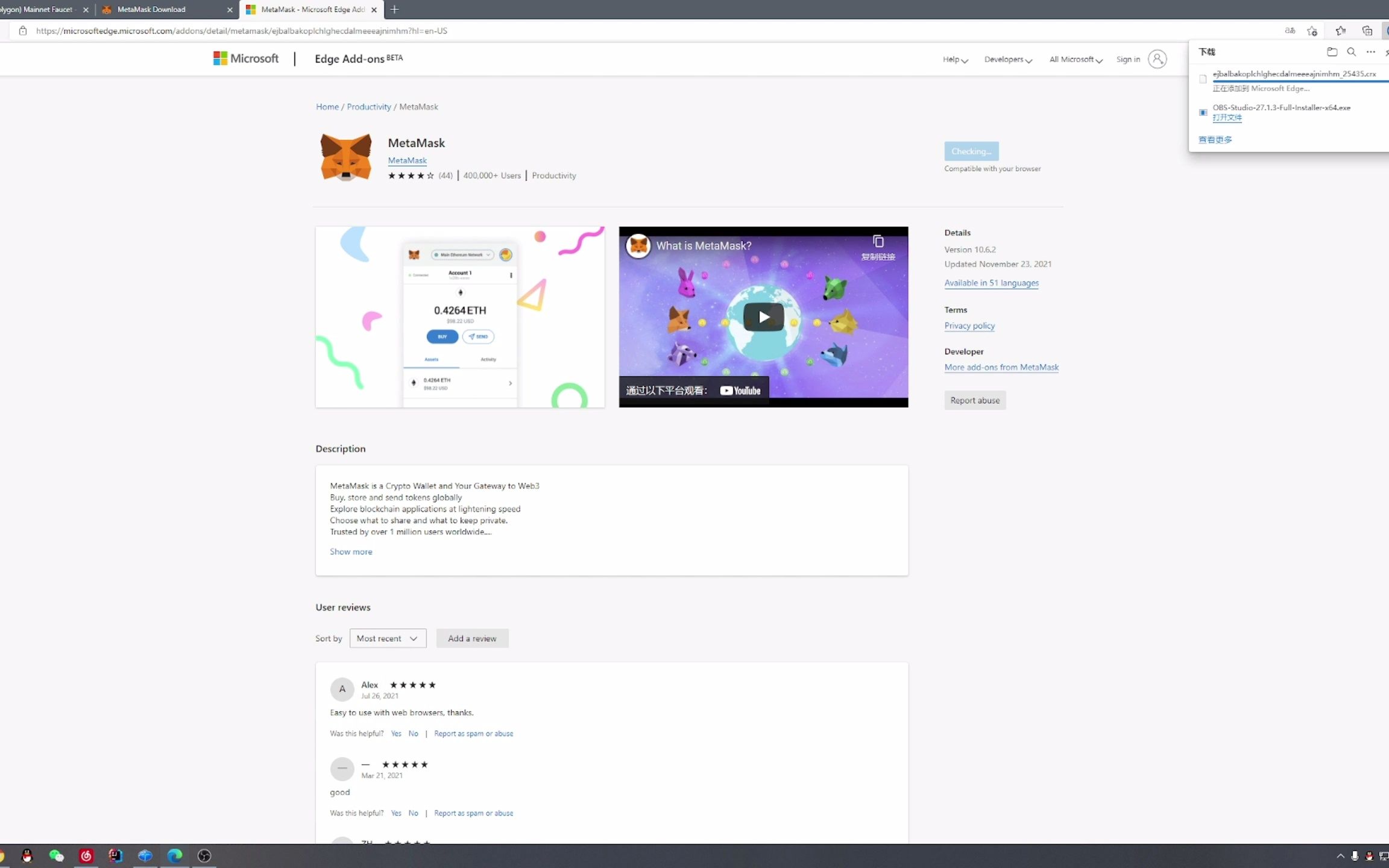Open the Microsoft Edge icon in the taskbar

(x=175, y=855)
